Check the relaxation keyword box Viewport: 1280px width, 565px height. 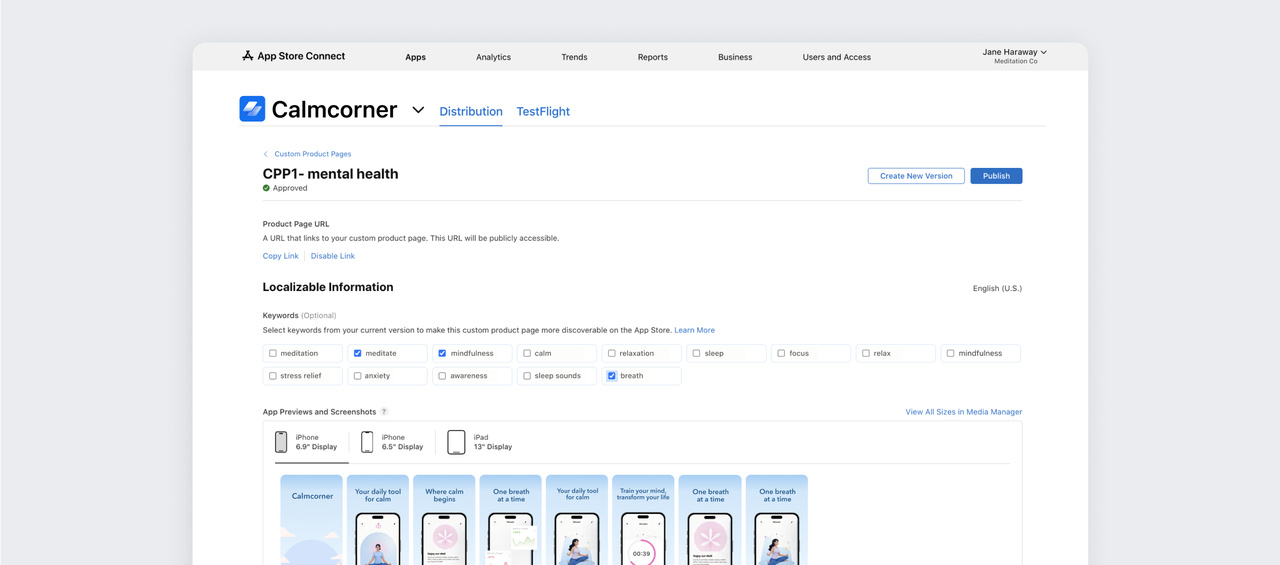click(612, 353)
